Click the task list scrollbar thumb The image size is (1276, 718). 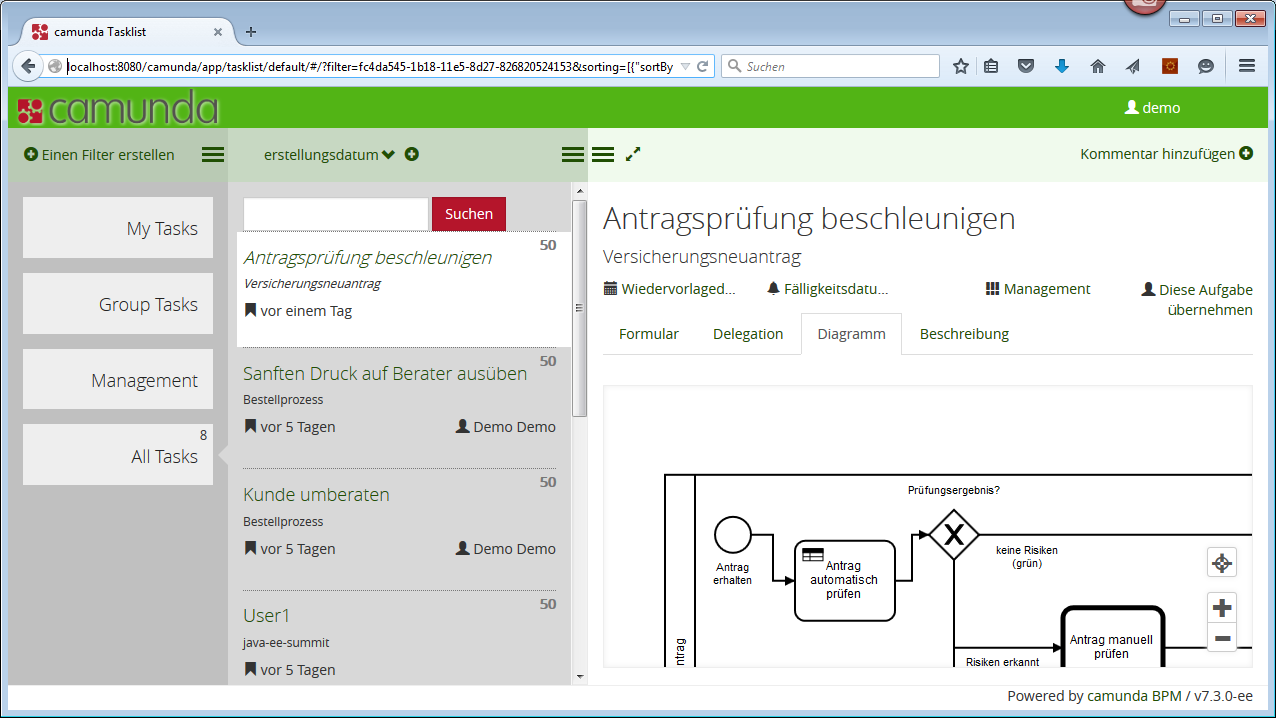(579, 308)
